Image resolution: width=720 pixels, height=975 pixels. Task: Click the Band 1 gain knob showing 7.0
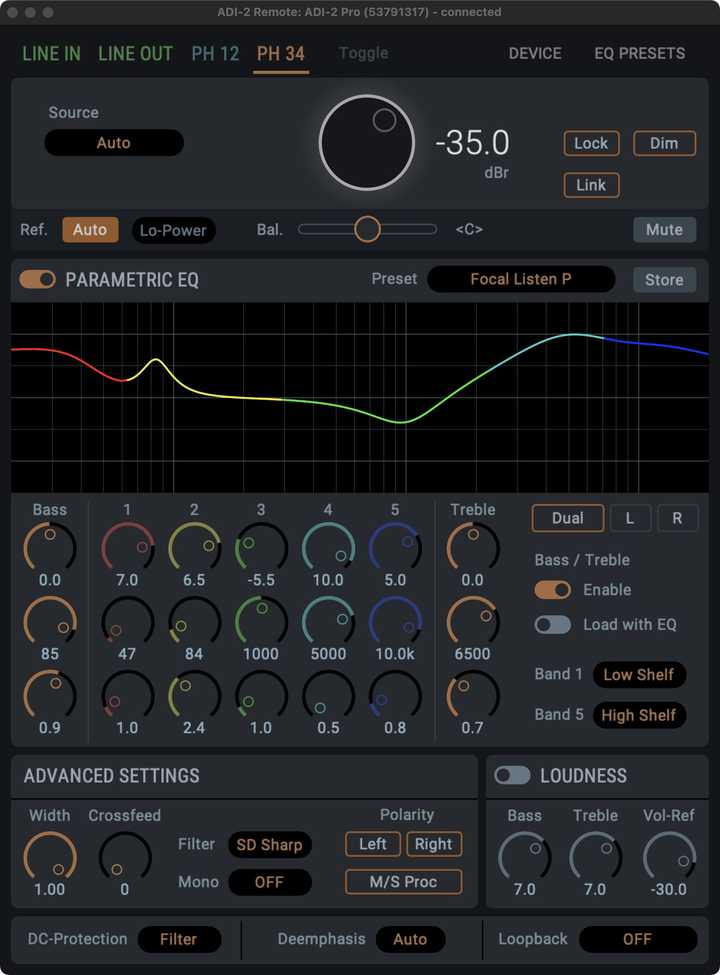[x=127, y=548]
